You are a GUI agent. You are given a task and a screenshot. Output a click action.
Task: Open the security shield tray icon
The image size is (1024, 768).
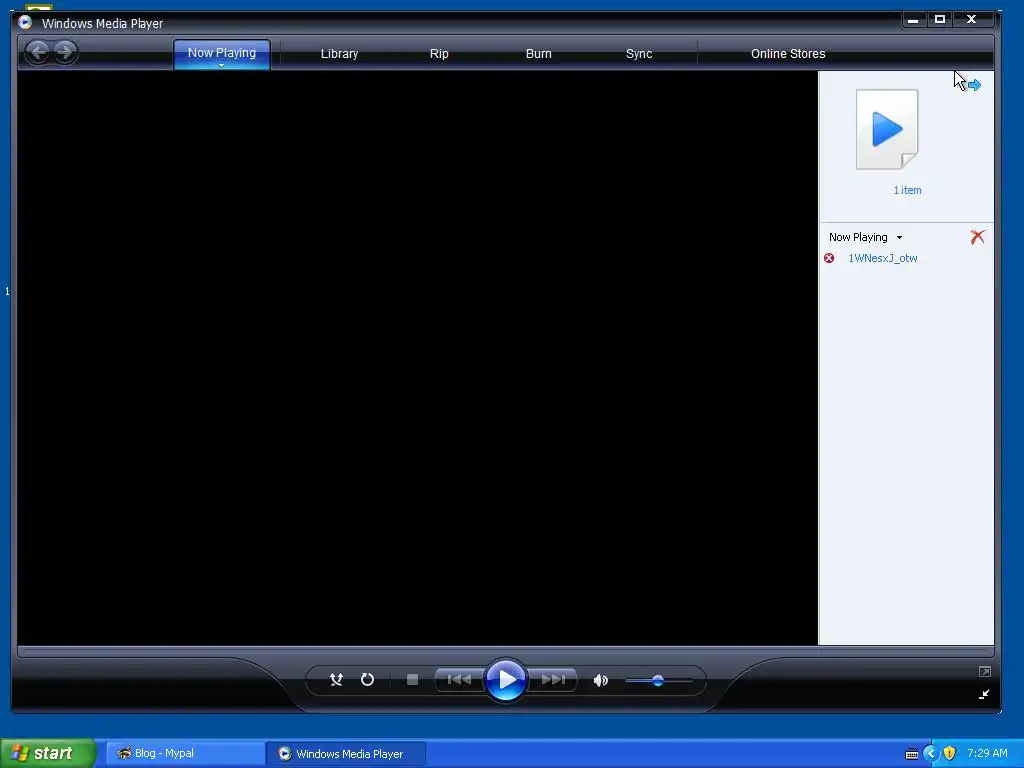[950, 753]
